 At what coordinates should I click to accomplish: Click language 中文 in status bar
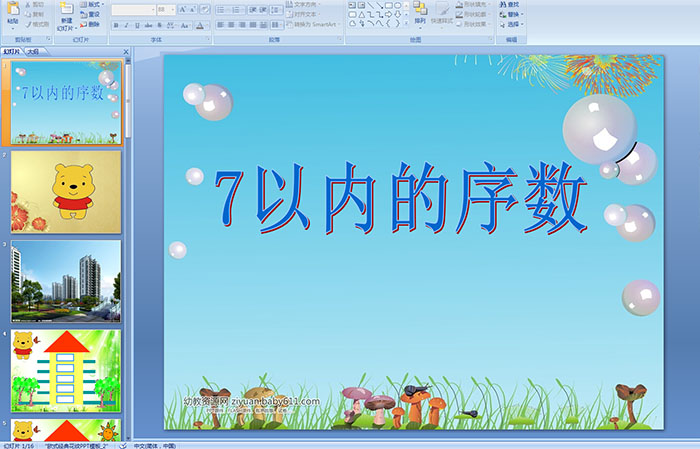coord(155,445)
